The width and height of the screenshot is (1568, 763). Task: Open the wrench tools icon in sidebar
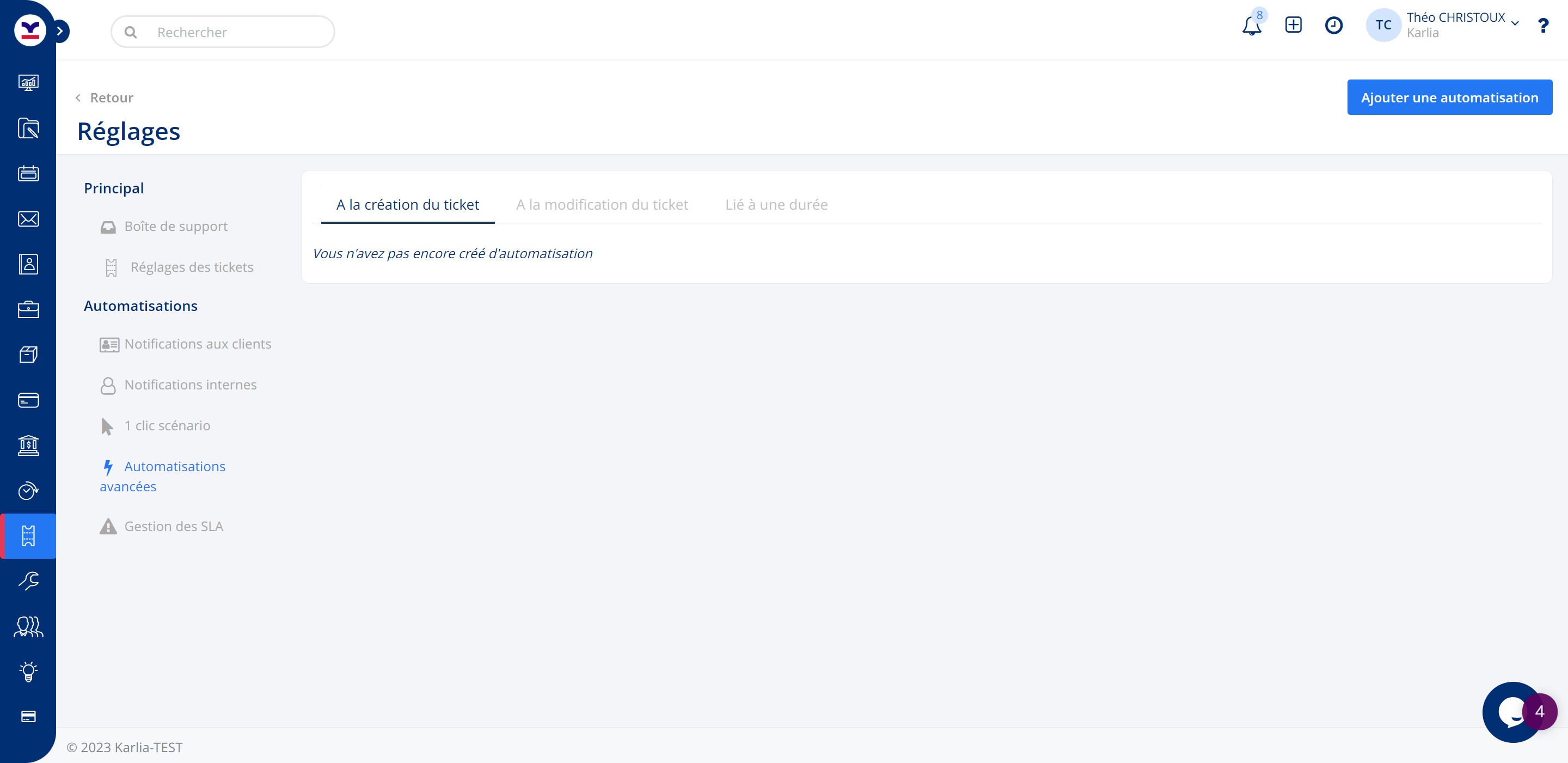28,581
